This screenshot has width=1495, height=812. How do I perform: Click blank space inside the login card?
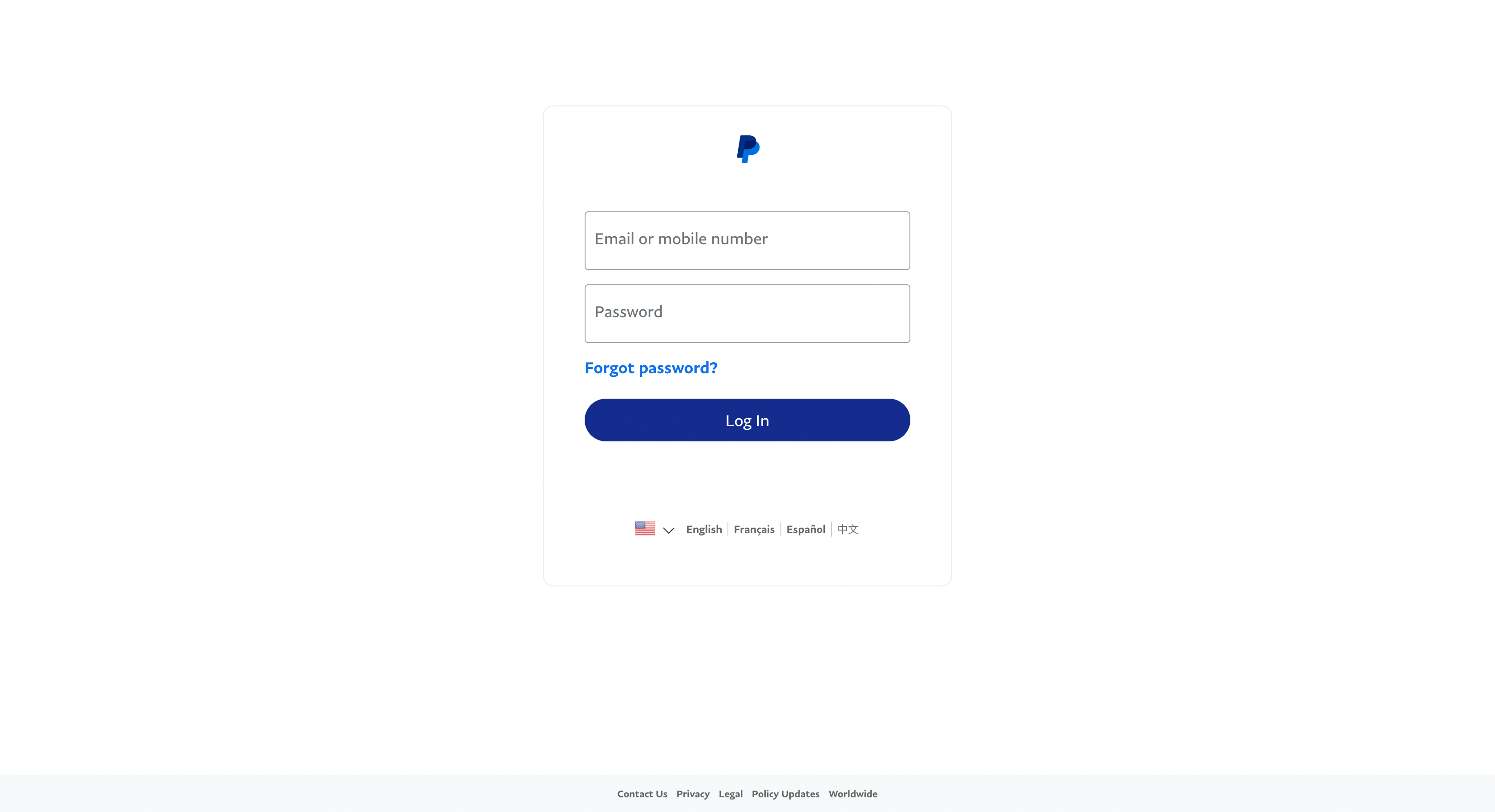click(747, 476)
